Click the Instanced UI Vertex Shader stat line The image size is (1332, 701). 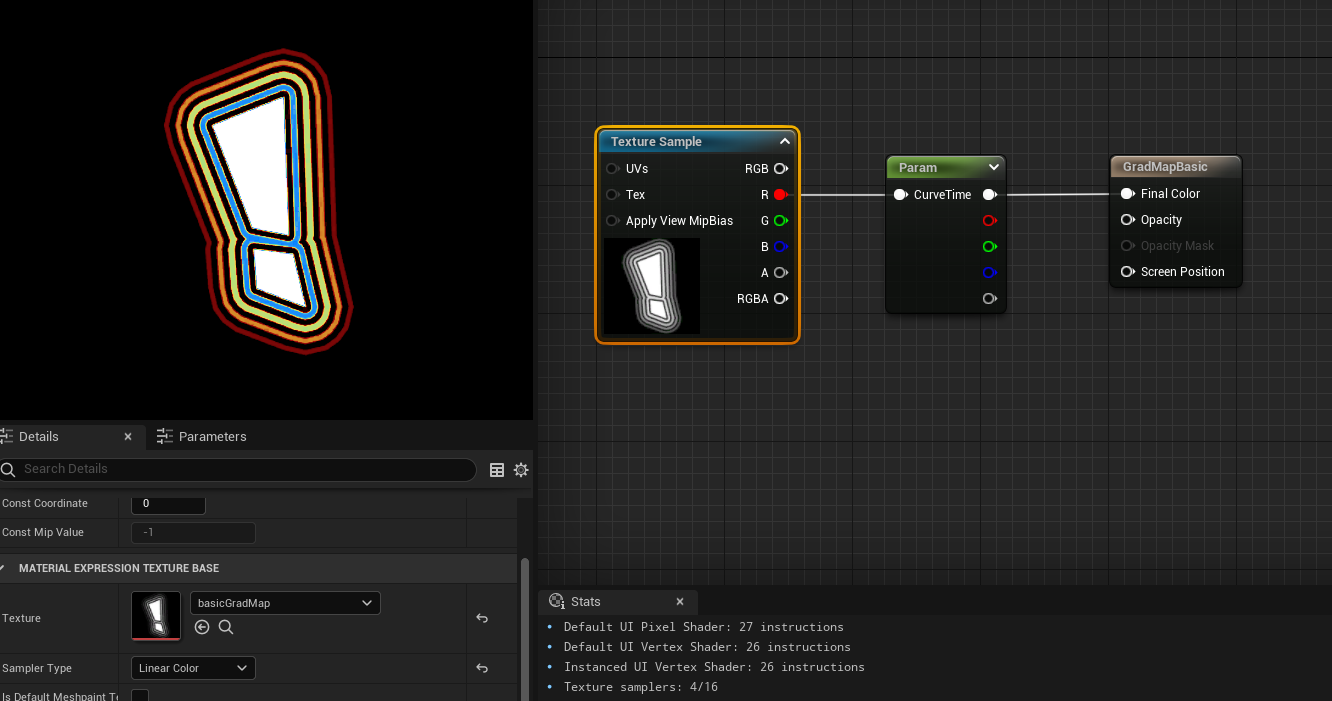(714, 667)
